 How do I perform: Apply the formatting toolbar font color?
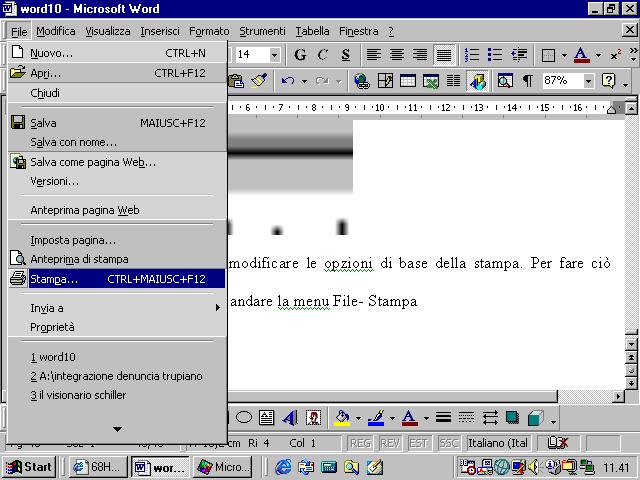click(582, 55)
